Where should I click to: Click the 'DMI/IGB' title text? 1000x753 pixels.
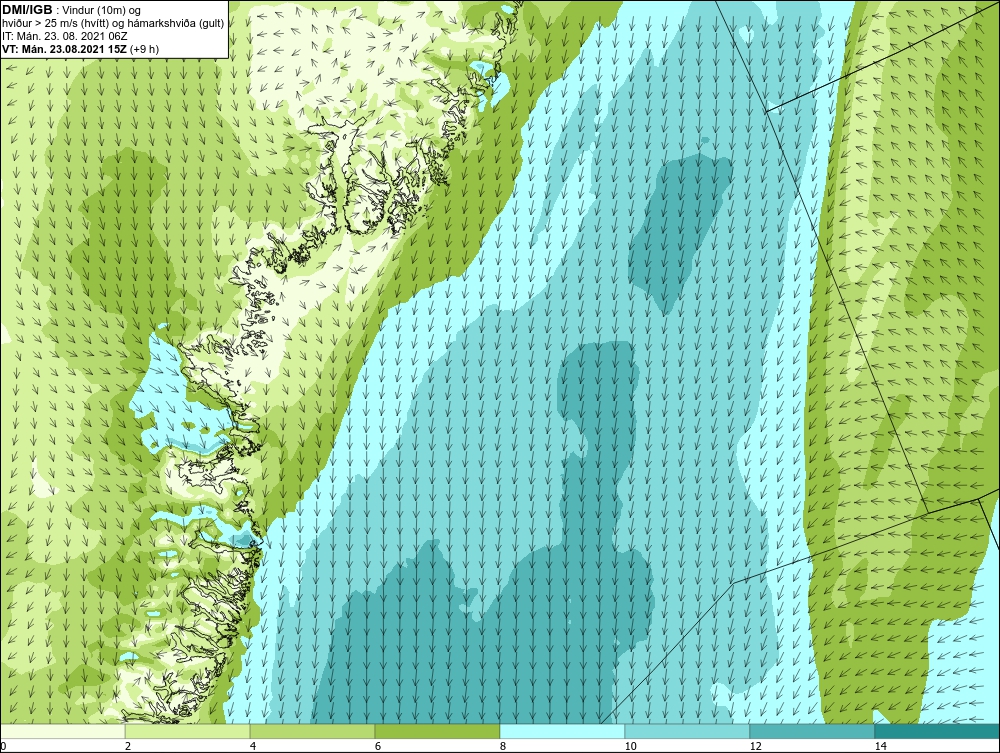coord(27,11)
